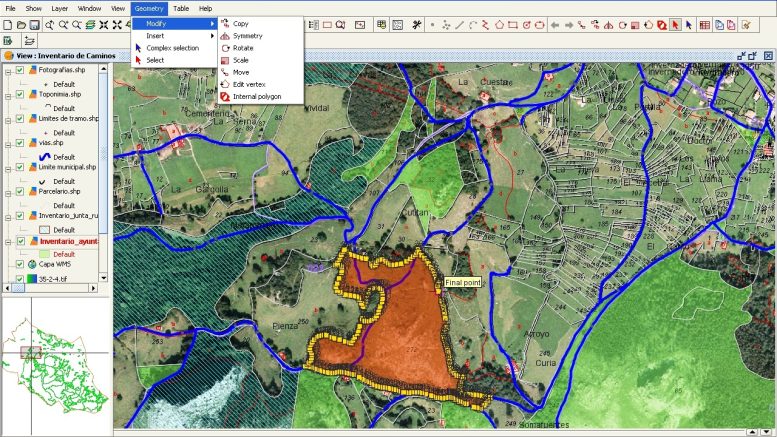777x437 pixels.
Task: Open the File menu
Action: [x=10, y=8]
